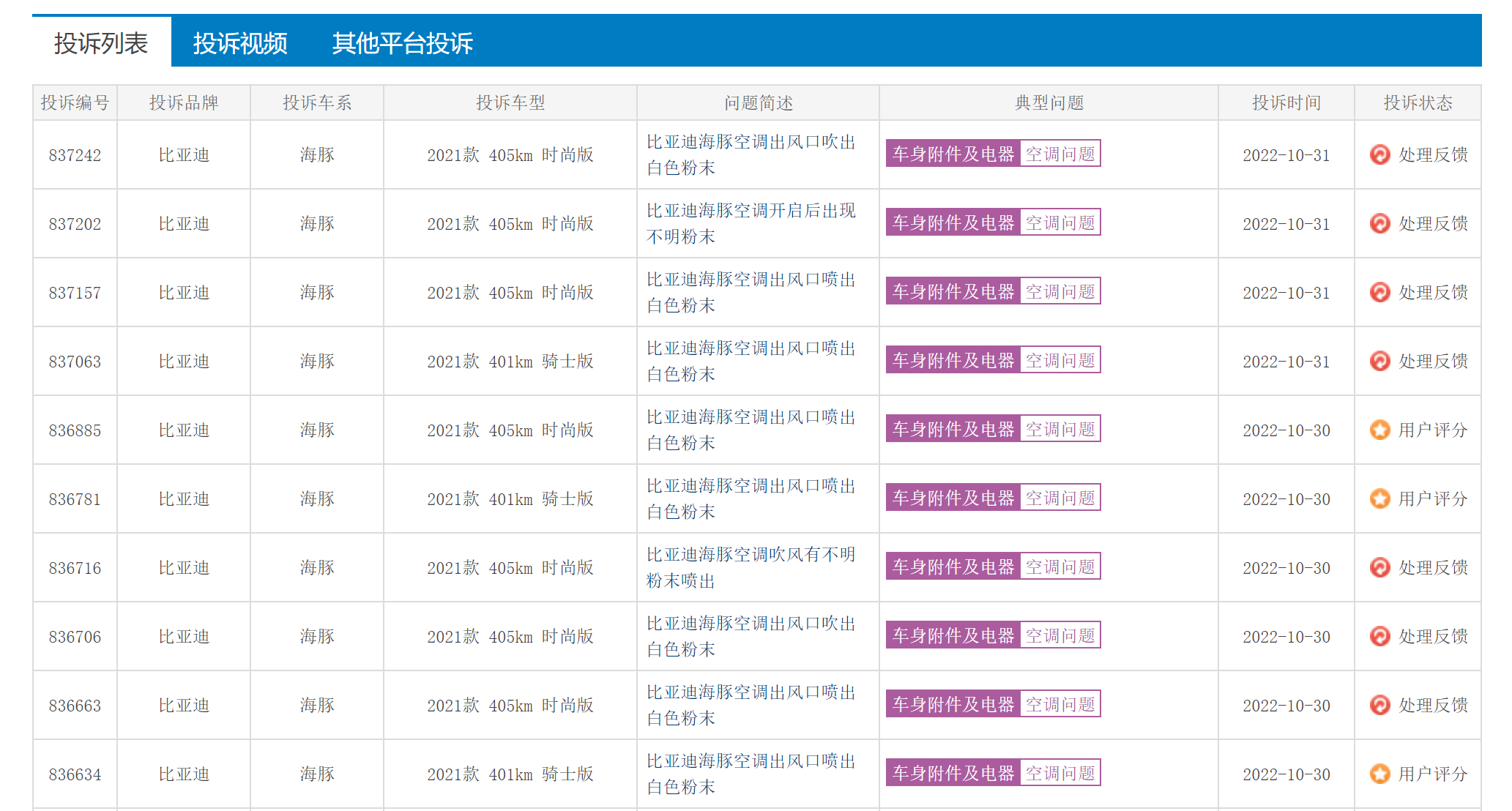
Task: Click the 投诉车型 column header
Action: pos(510,102)
